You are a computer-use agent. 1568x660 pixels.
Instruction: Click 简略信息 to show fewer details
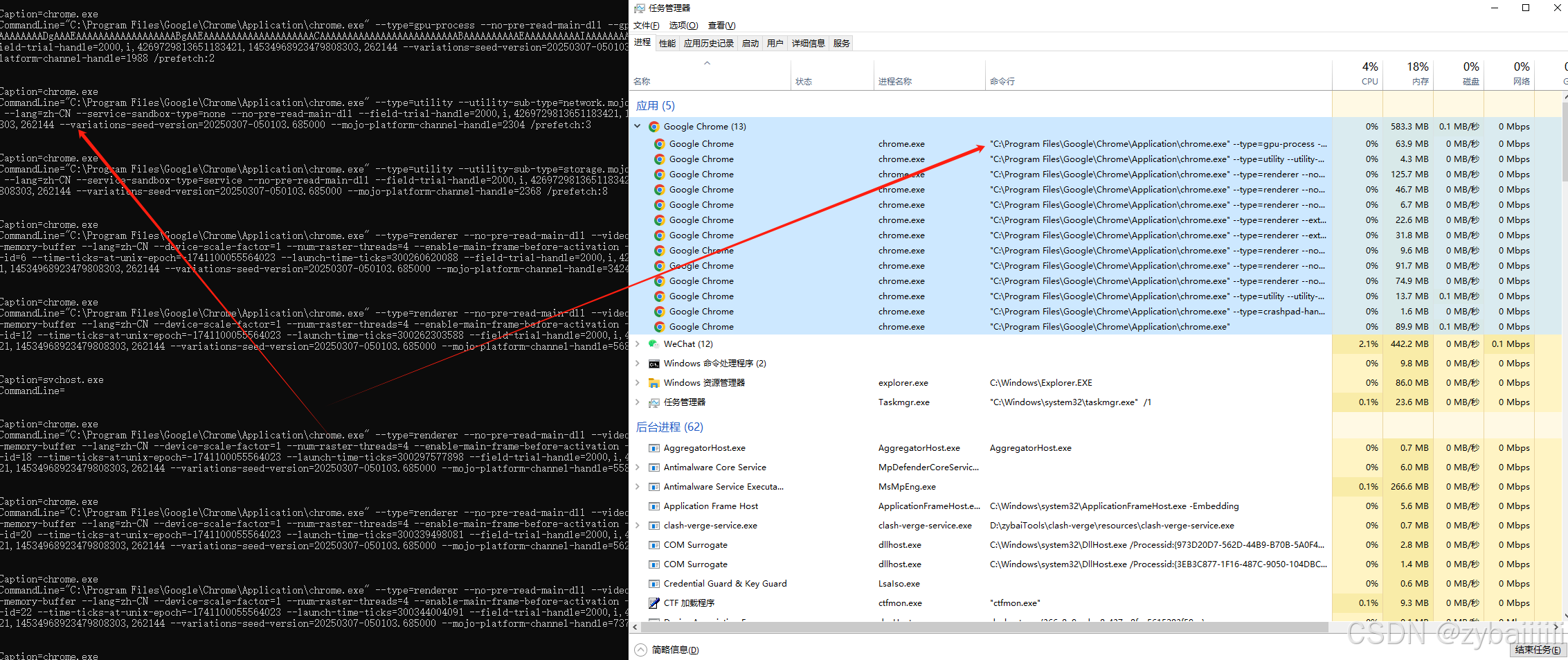[675, 650]
